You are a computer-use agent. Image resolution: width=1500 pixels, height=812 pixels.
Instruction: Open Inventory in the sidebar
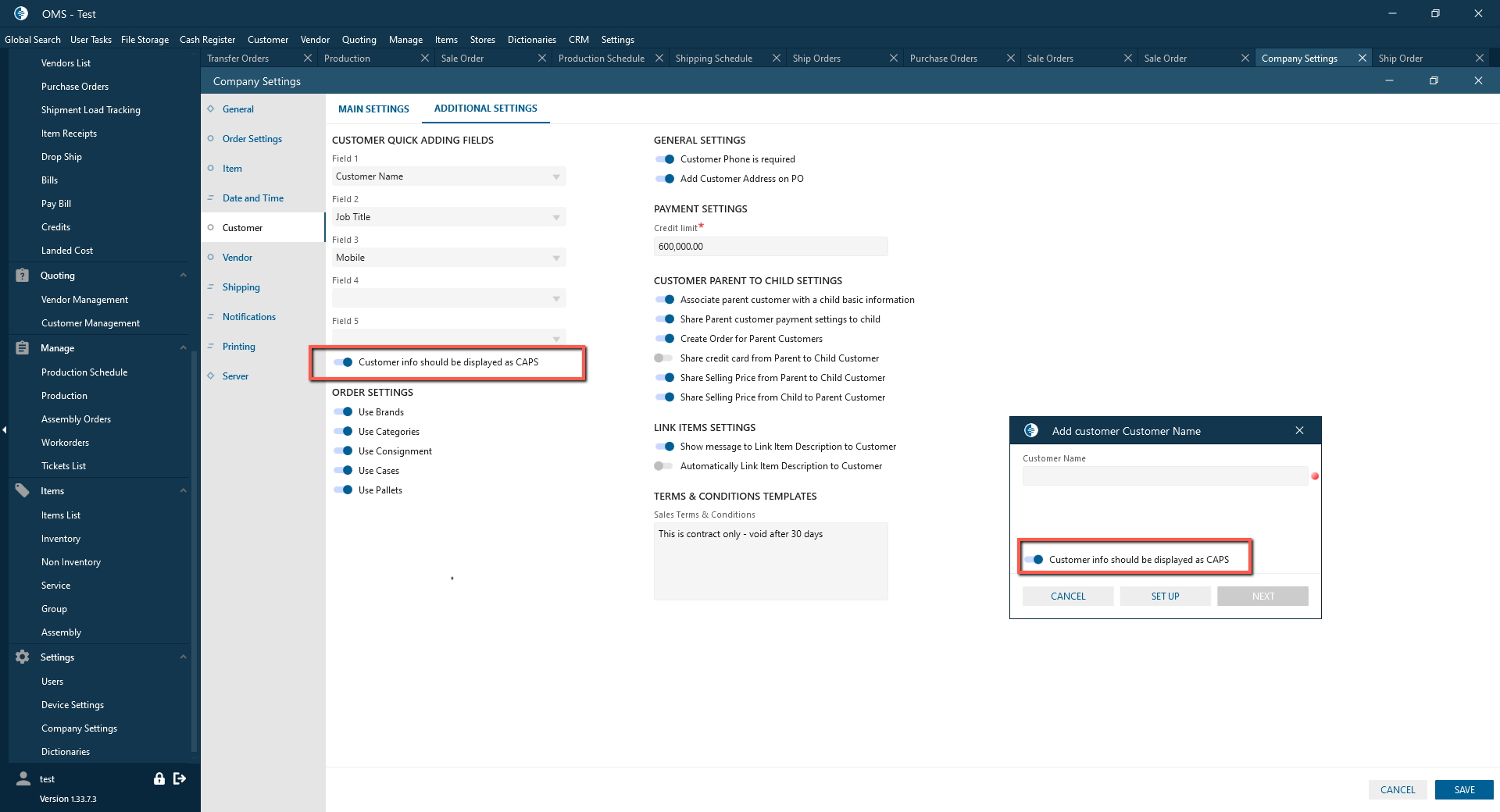coord(61,539)
